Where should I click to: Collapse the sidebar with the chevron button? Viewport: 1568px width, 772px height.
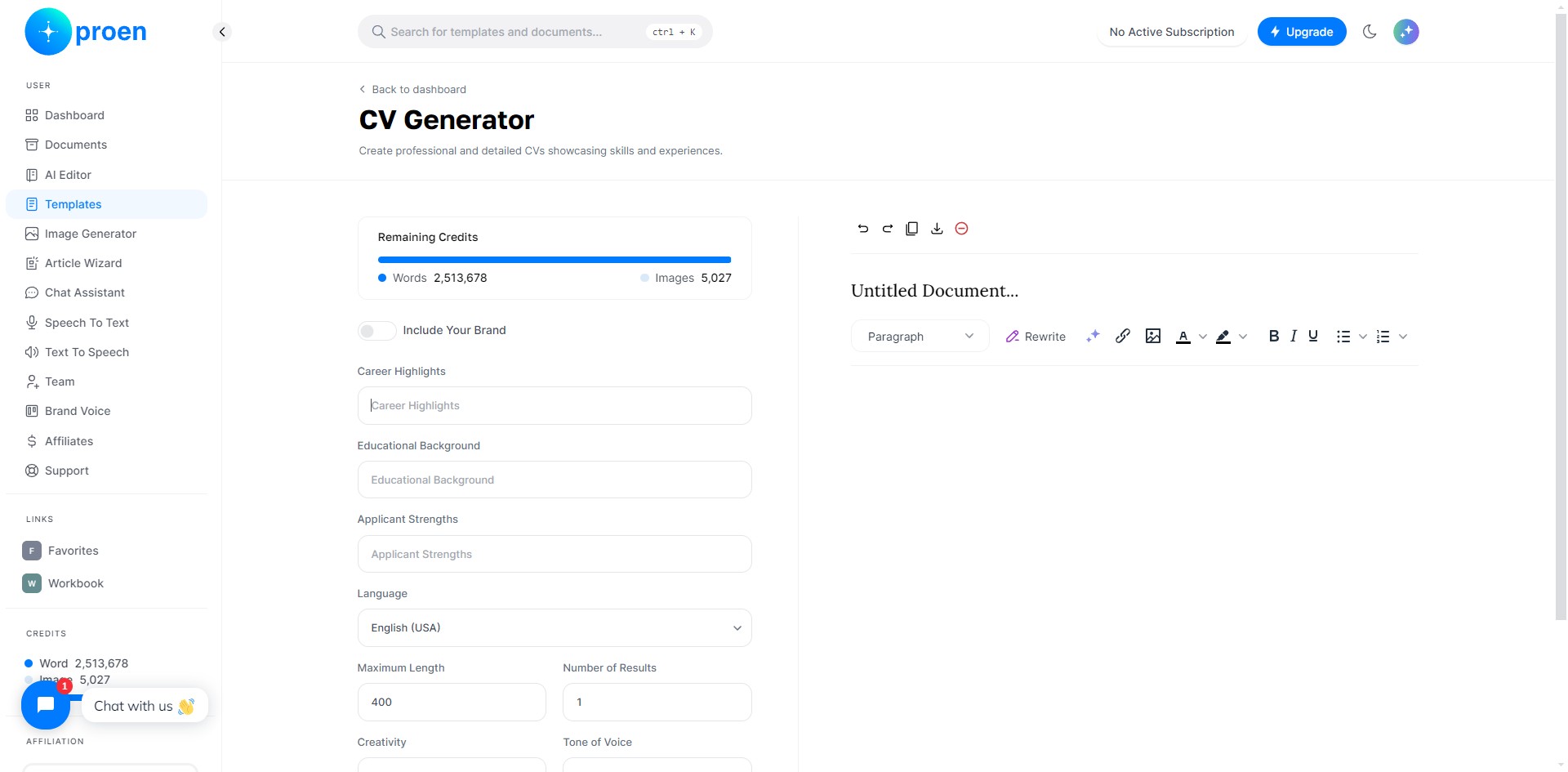coord(222,32)
